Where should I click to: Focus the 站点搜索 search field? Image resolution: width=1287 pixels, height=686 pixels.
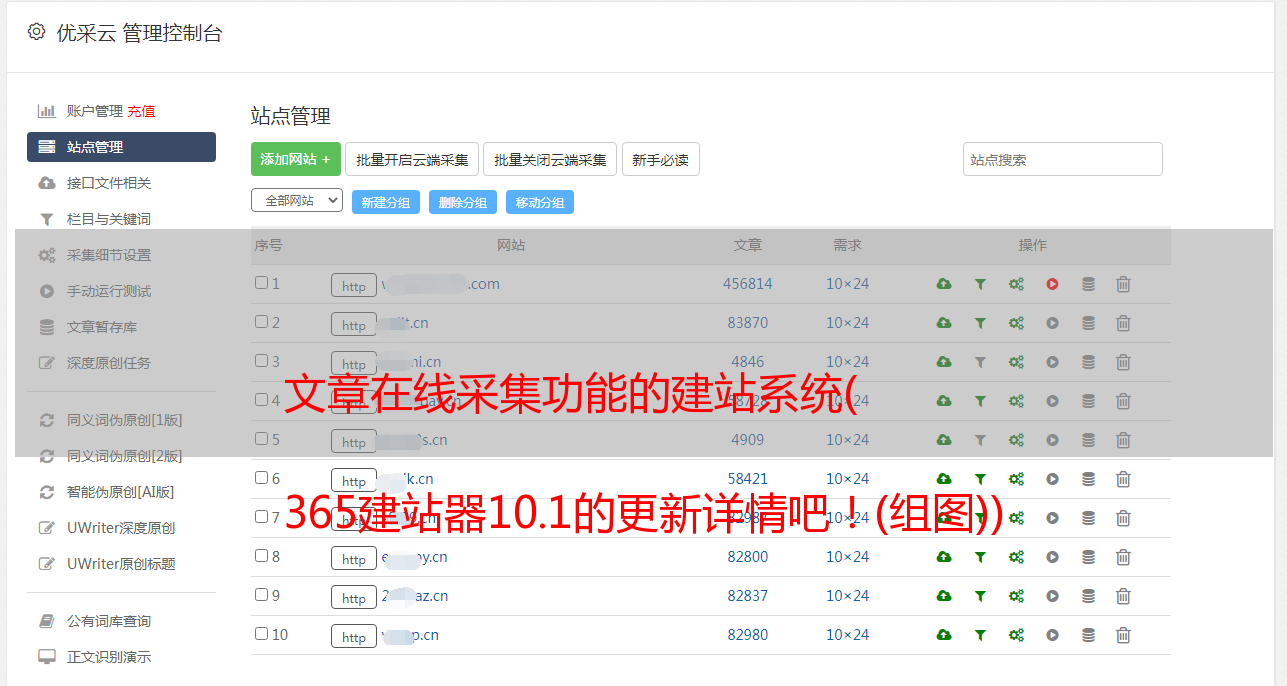1063,159
